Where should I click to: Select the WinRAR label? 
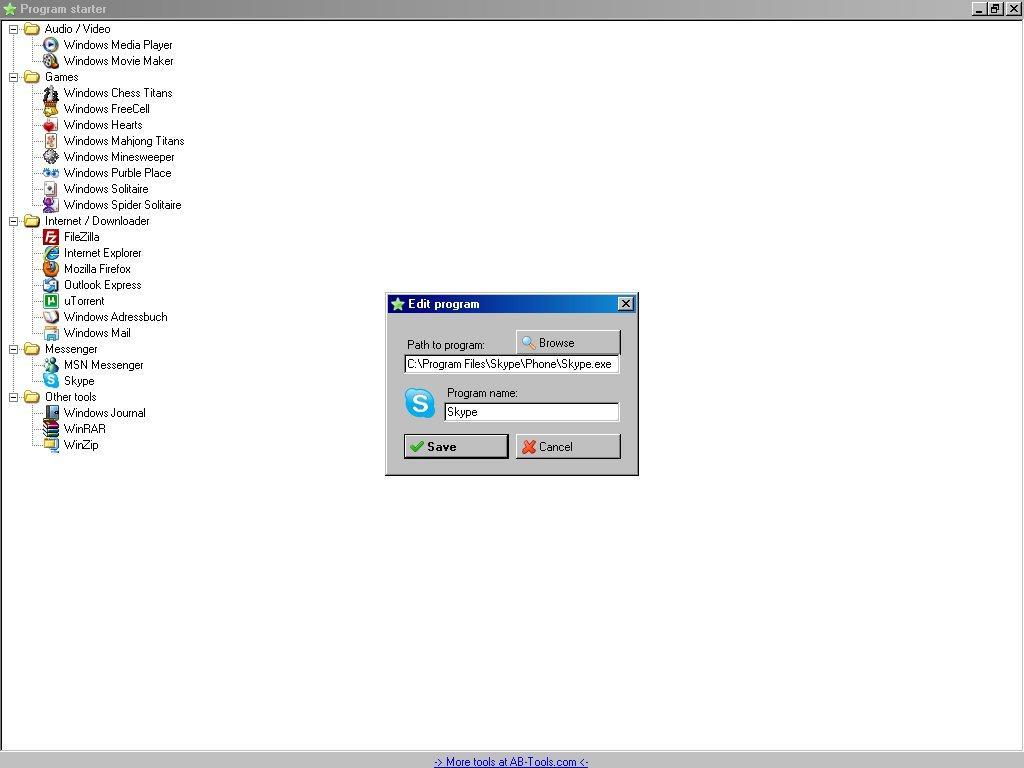(x=85, y=429)
